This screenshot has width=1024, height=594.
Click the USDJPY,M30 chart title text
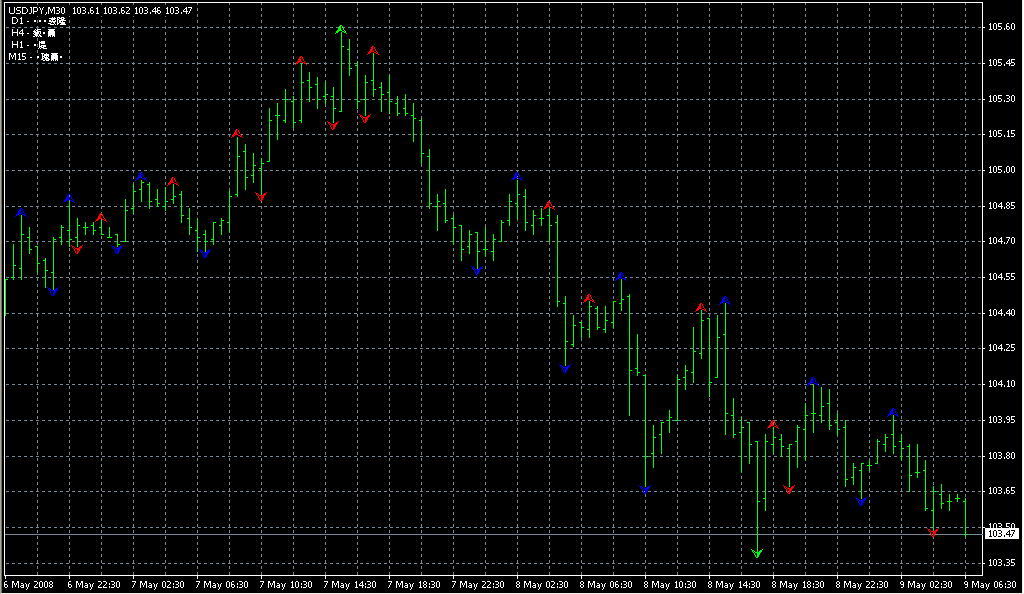pyautogui.click(x=37, y=10)
